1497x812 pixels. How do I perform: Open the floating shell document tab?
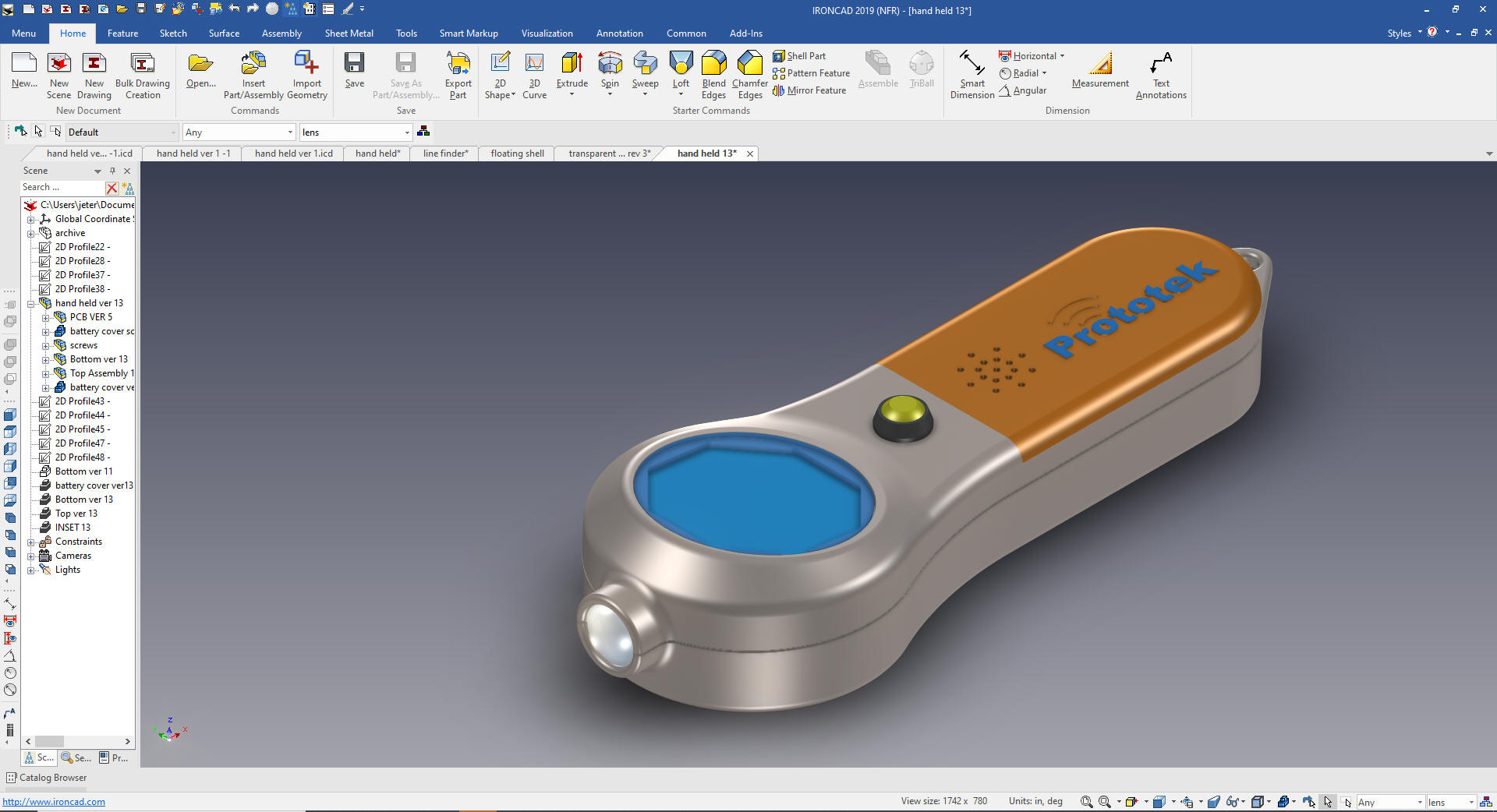tap(517, 154)
